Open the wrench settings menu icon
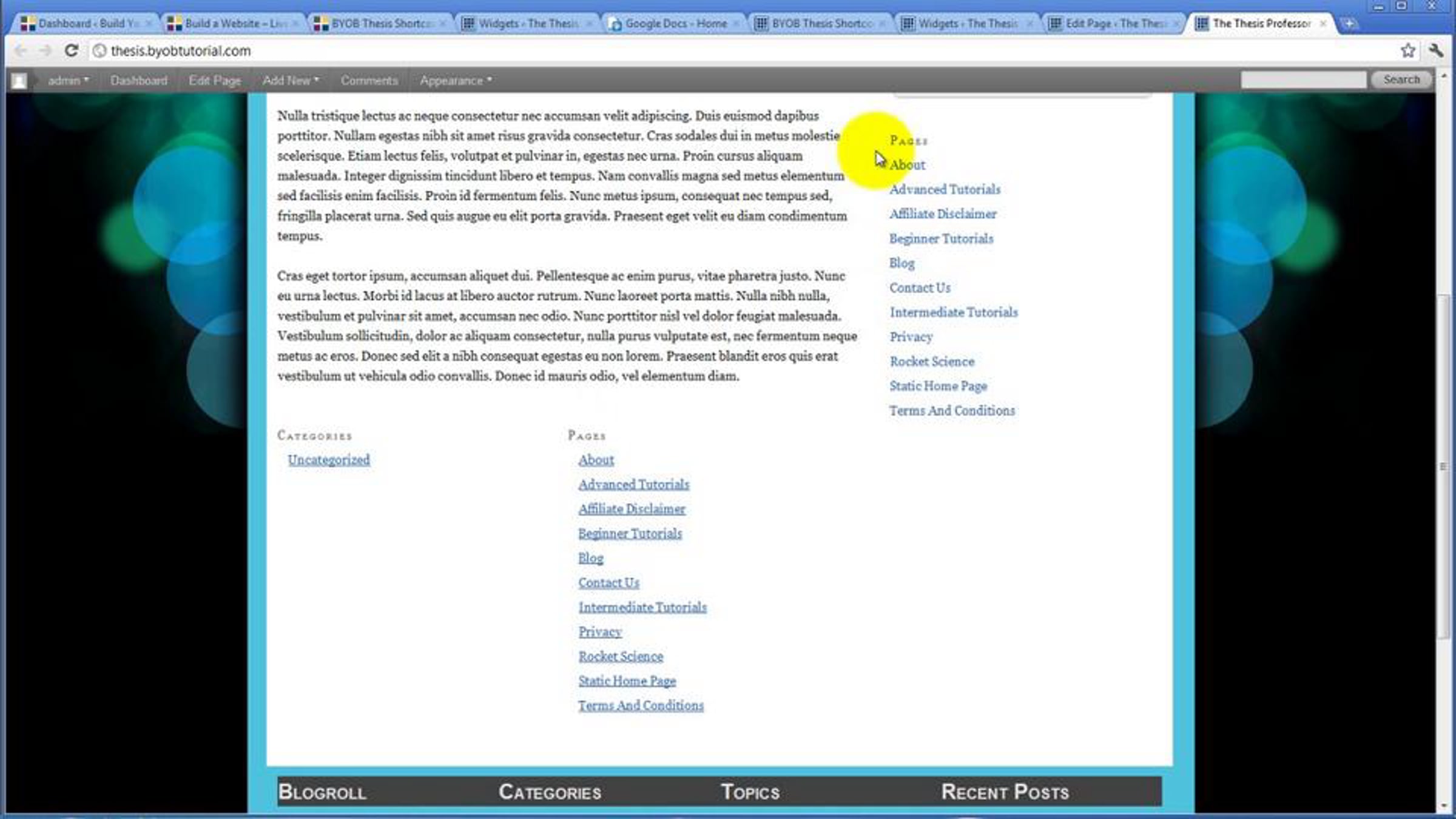This screenshot has width=1456, height=819. point(1436,50)
